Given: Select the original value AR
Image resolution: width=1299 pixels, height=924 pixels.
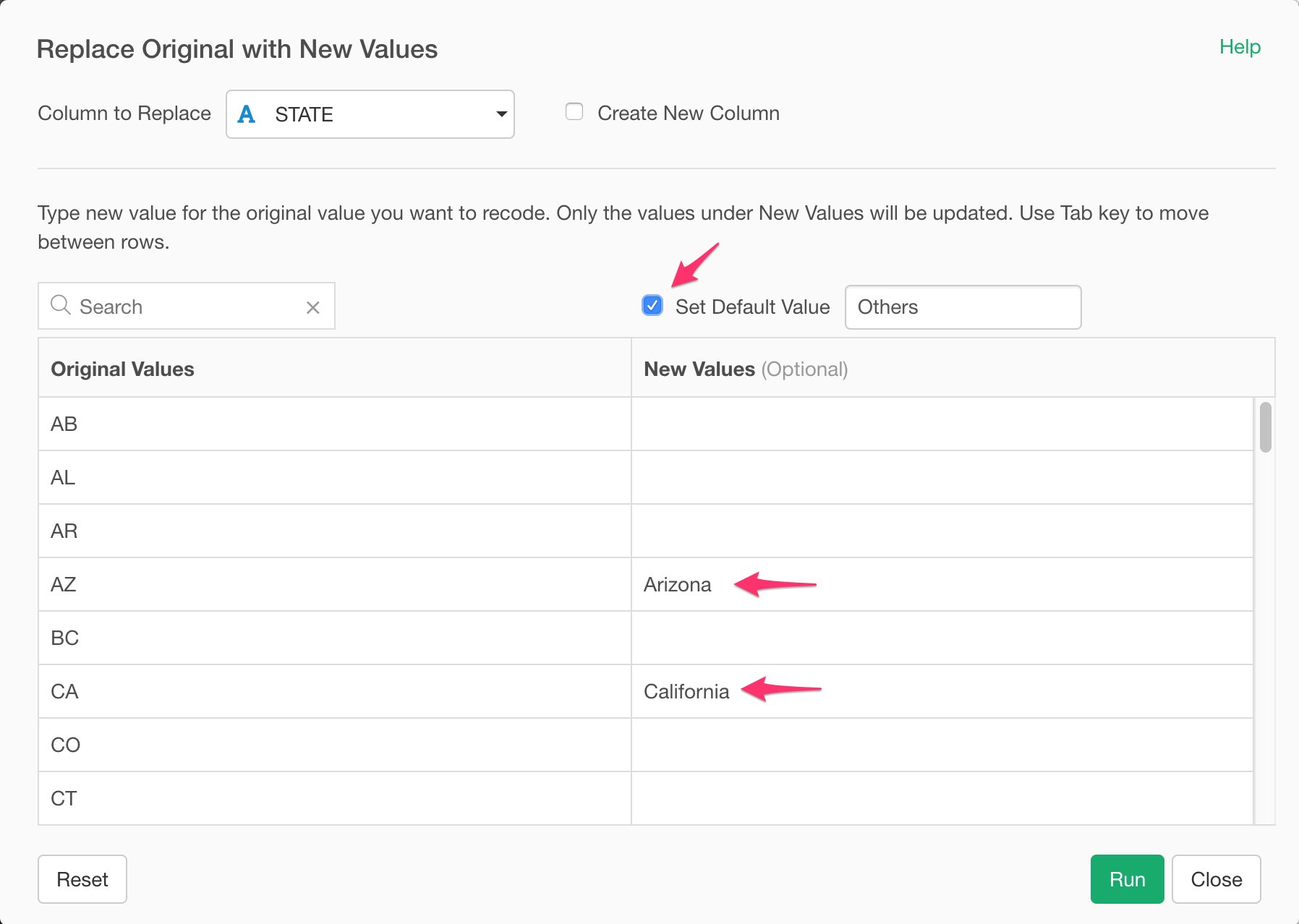Looking at the screenshot, I should pyautogui.click(x=335, y=531).
